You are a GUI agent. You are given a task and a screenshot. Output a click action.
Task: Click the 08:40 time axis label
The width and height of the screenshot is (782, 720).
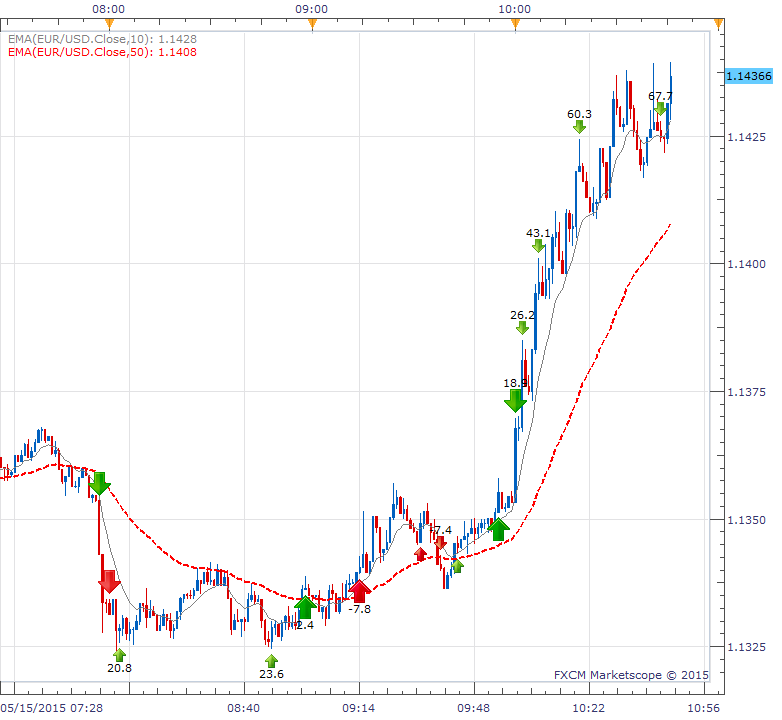pos(243,708)
